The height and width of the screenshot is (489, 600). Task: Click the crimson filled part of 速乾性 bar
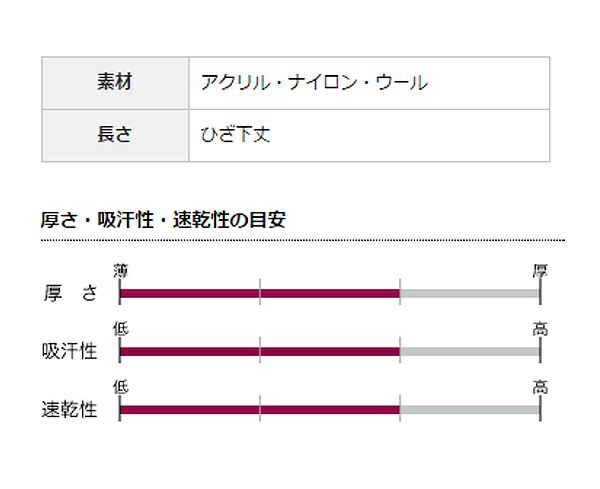pos(260,409)
